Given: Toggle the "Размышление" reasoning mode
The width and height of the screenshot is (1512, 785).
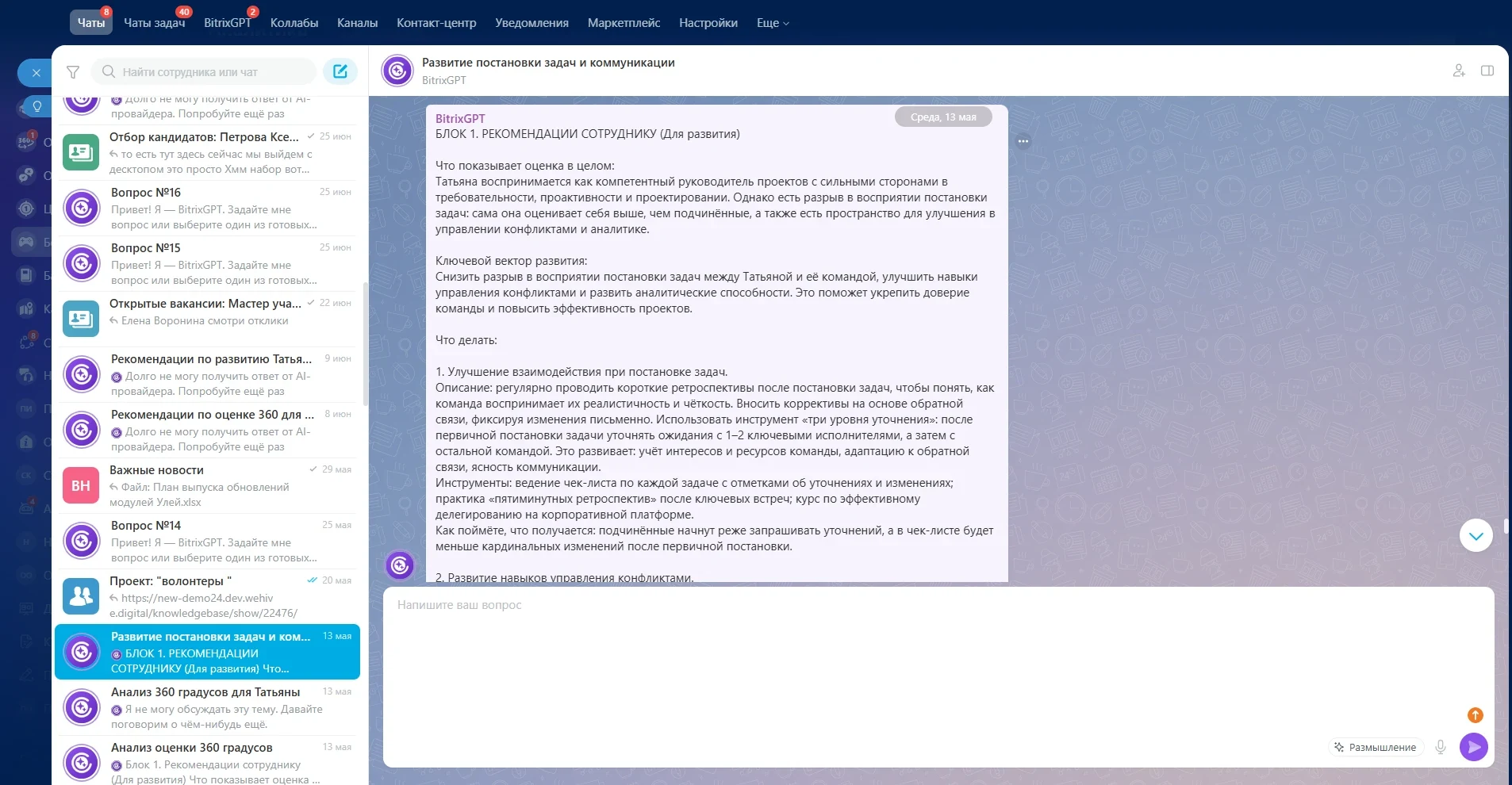Looking at the screenshot, I should click(1376, 747).
